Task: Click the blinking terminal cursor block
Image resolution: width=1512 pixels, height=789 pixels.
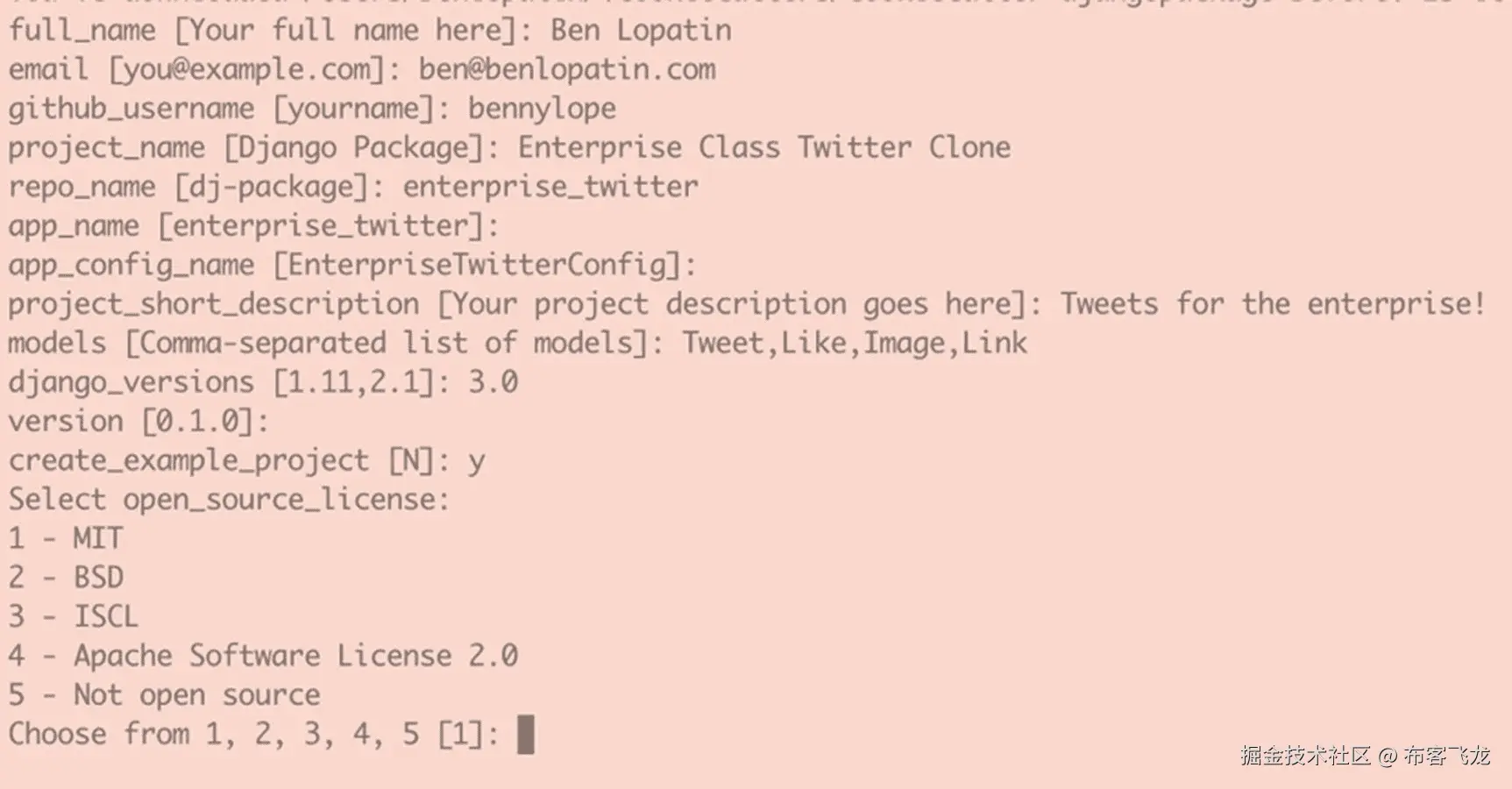Action: pyautogui.click(x=526, y=734)
